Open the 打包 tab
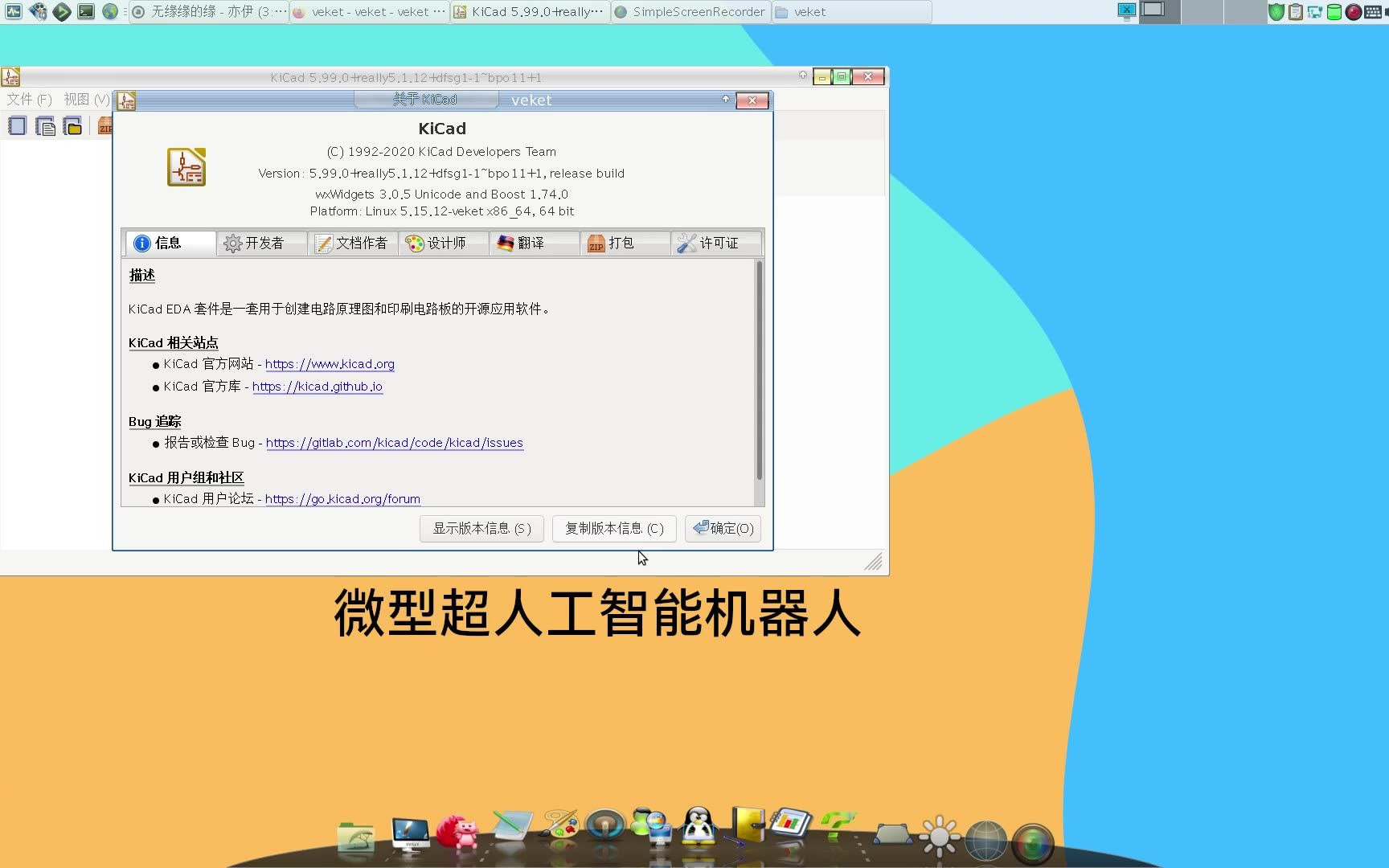Viewport: 1389px width, 868px height. (625, 244)
